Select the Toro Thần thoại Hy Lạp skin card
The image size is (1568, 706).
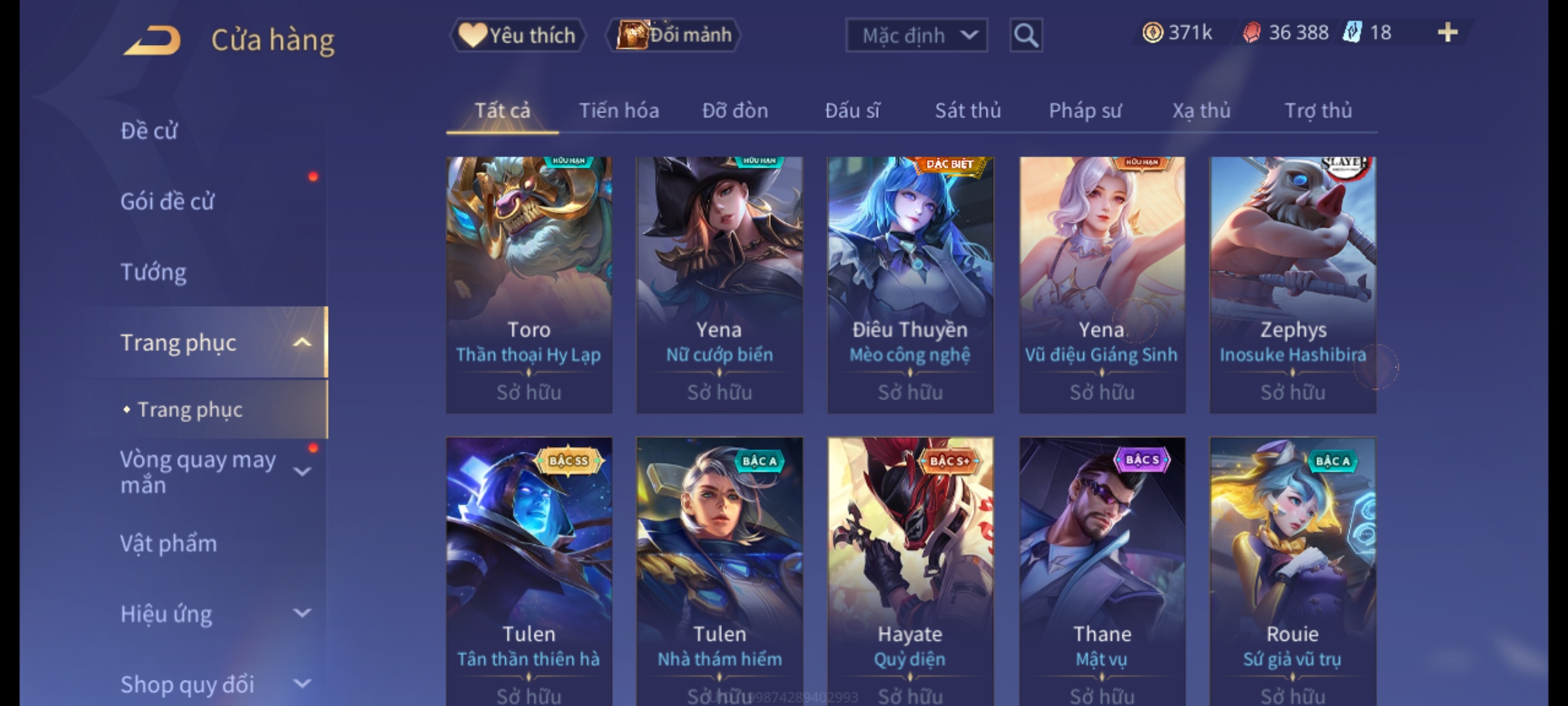[x=529, y=285]
